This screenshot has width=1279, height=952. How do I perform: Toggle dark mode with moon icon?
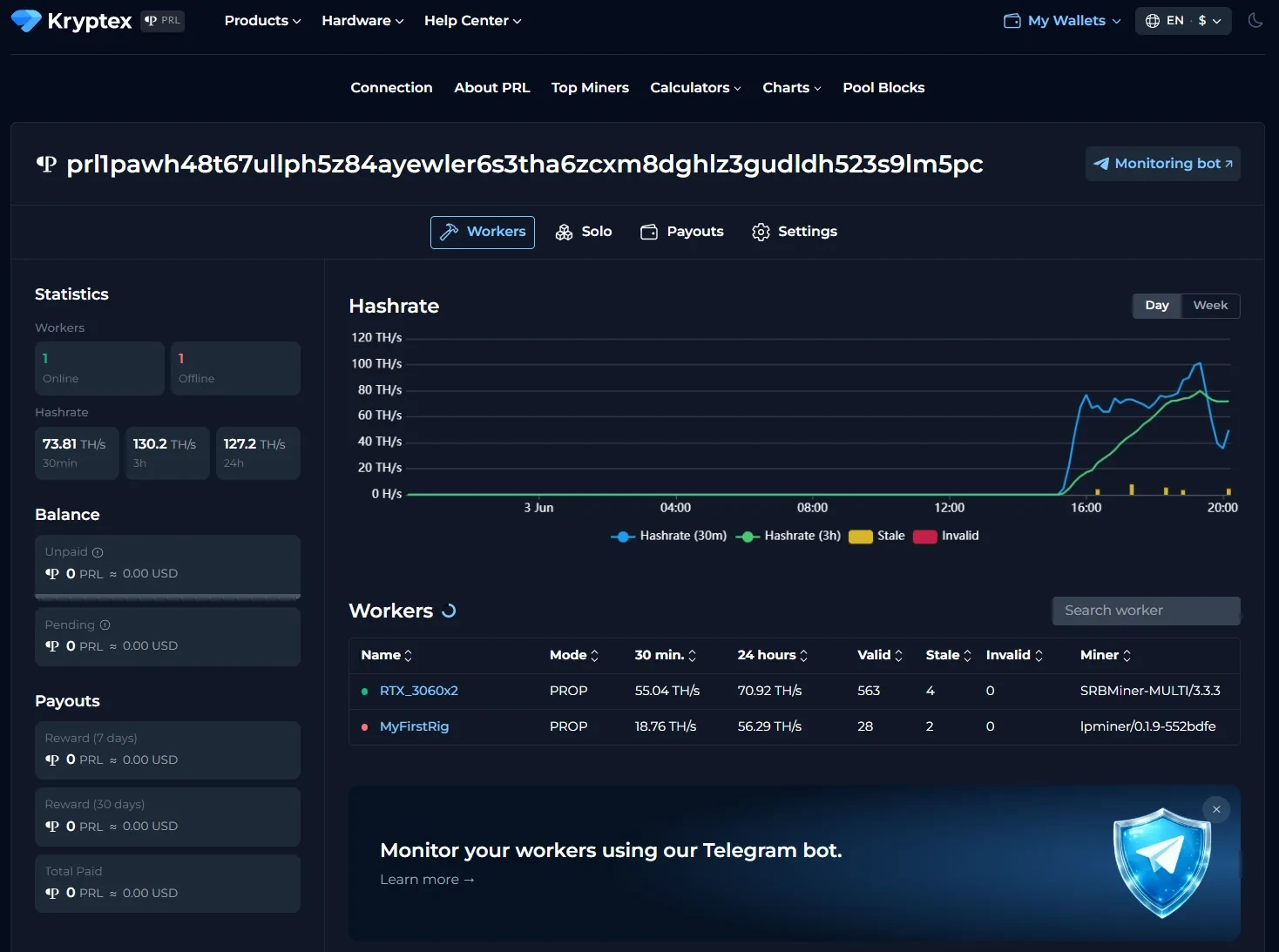[x=1255, y=21]
